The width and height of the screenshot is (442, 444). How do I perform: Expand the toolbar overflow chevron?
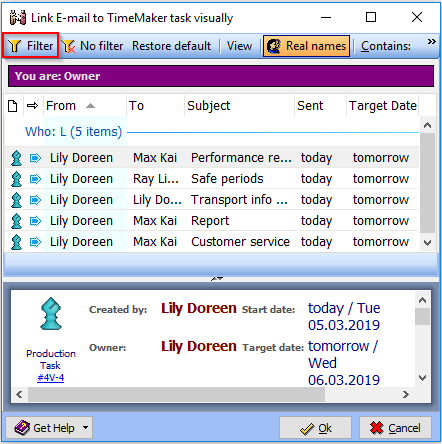pyautogui.click(x=432, y=42)
